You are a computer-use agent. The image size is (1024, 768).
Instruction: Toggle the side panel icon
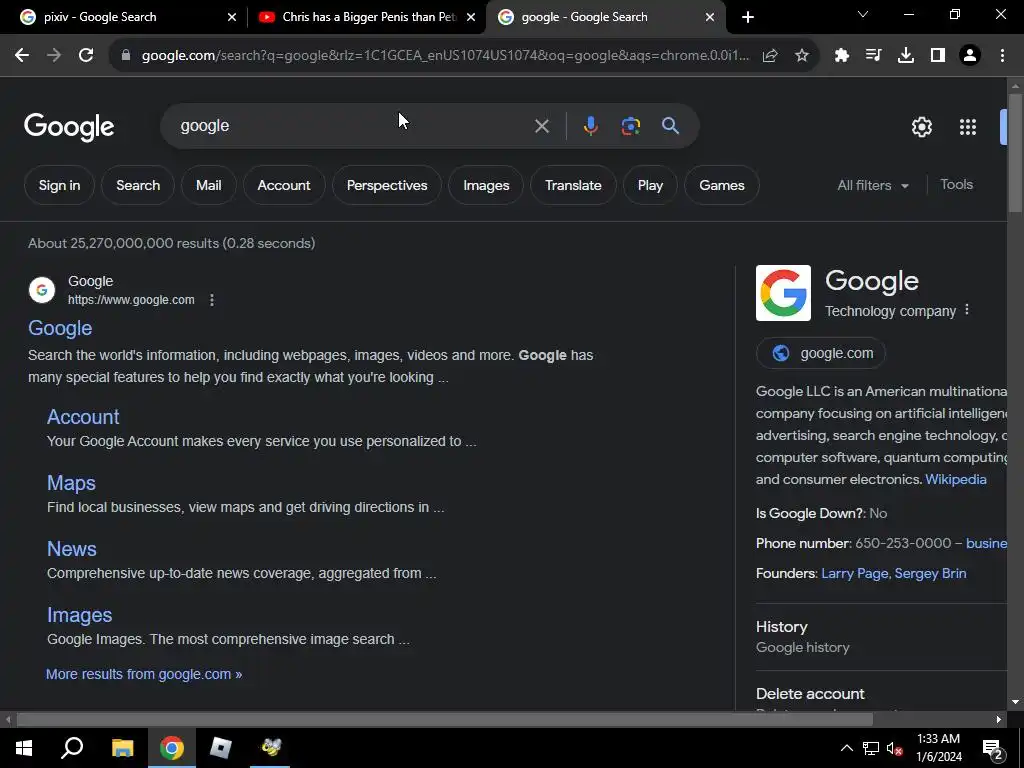click(938, 56)
